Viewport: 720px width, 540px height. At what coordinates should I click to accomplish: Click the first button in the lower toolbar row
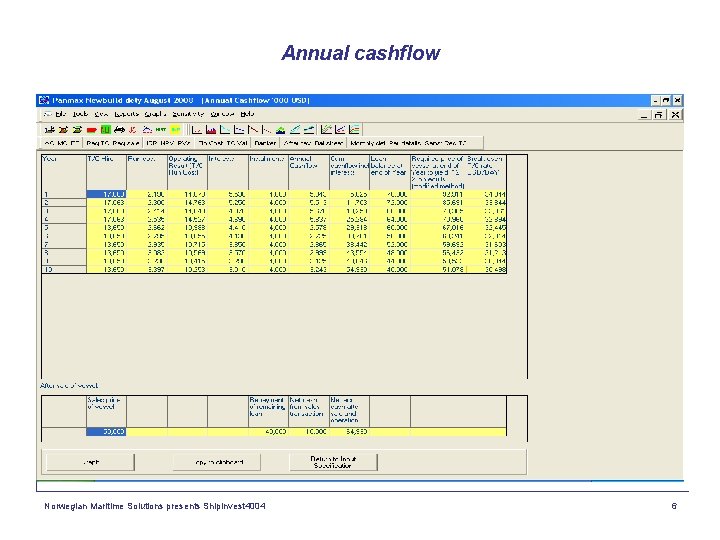pos(62,143)
